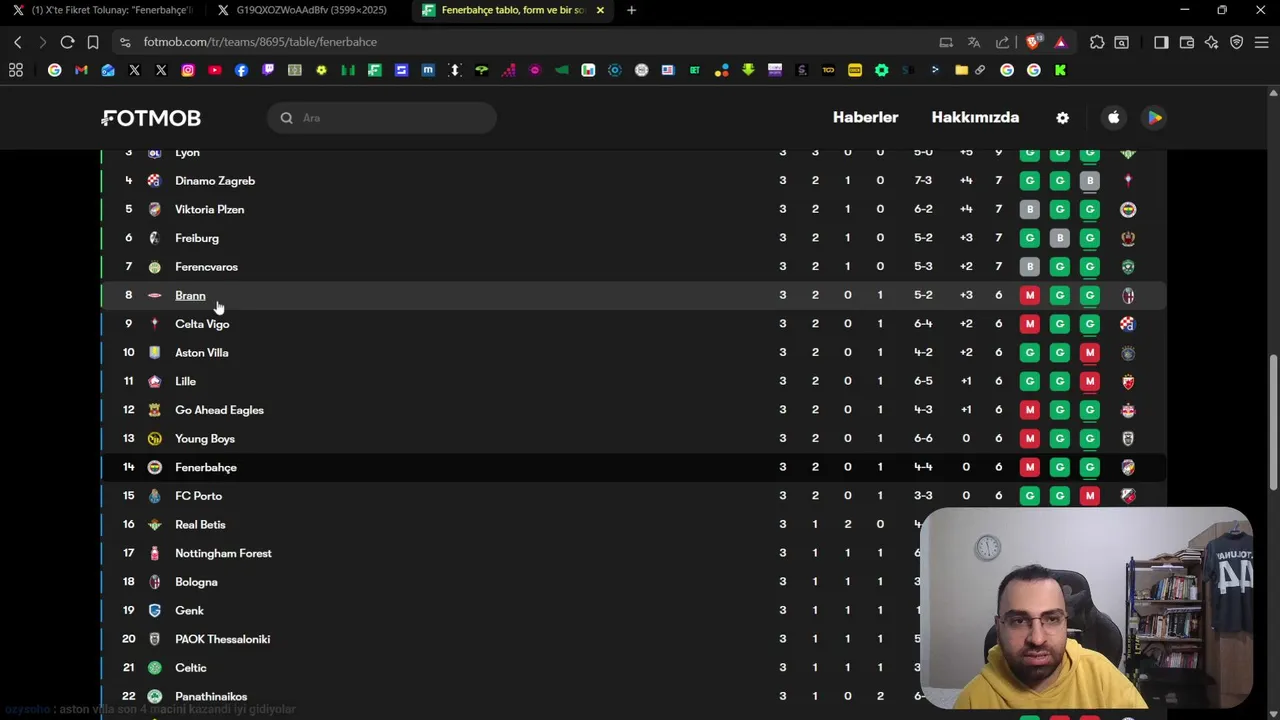Image resolution: width=1280 pixels, height=720 pixels.
Task: Click next-opponent crest in Lille row
Action: (x=1128, y=381)
